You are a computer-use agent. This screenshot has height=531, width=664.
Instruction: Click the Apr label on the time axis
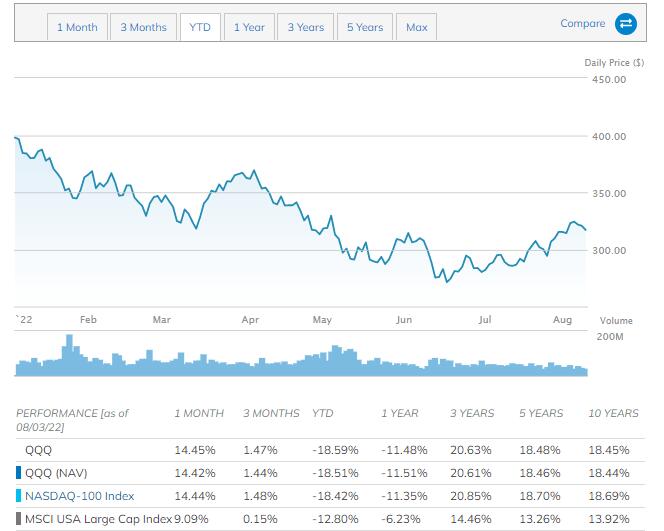point(250,320)
